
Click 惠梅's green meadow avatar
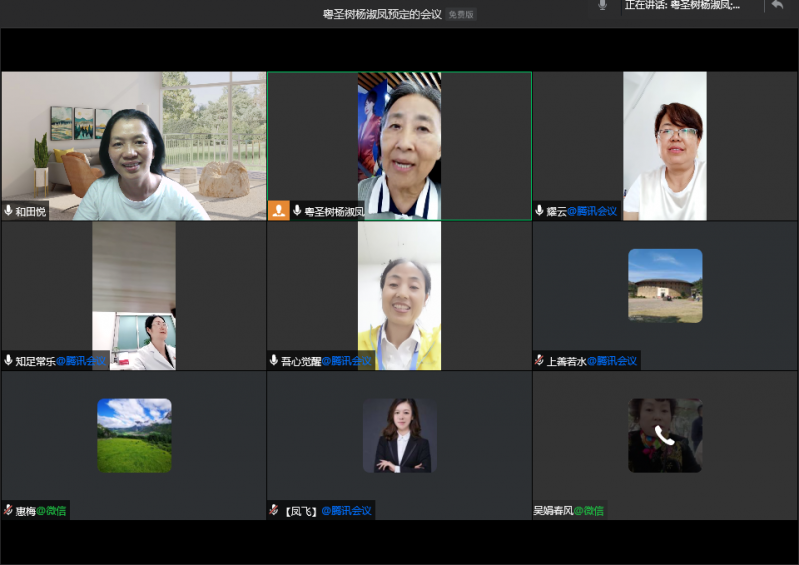[134, 435]
